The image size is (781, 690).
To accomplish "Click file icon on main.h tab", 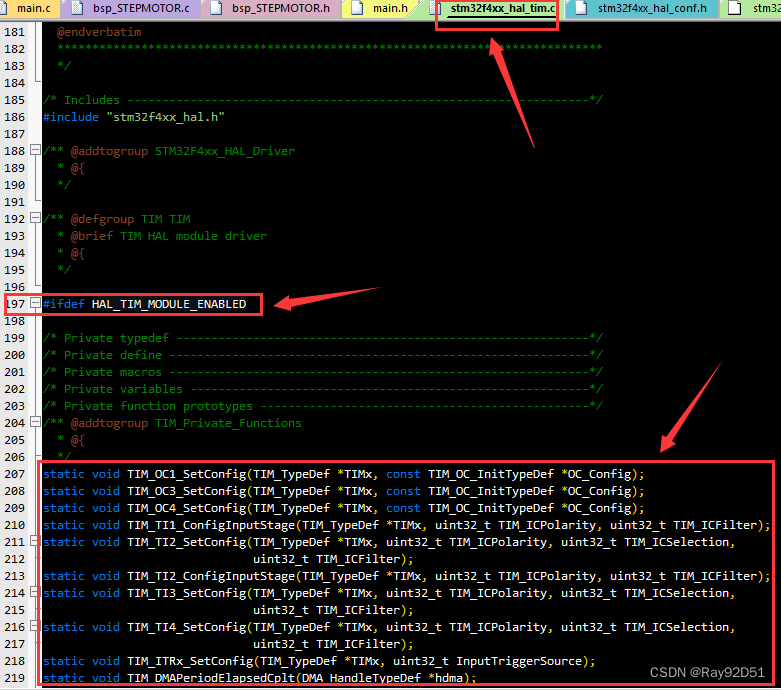I will [357, 8].
